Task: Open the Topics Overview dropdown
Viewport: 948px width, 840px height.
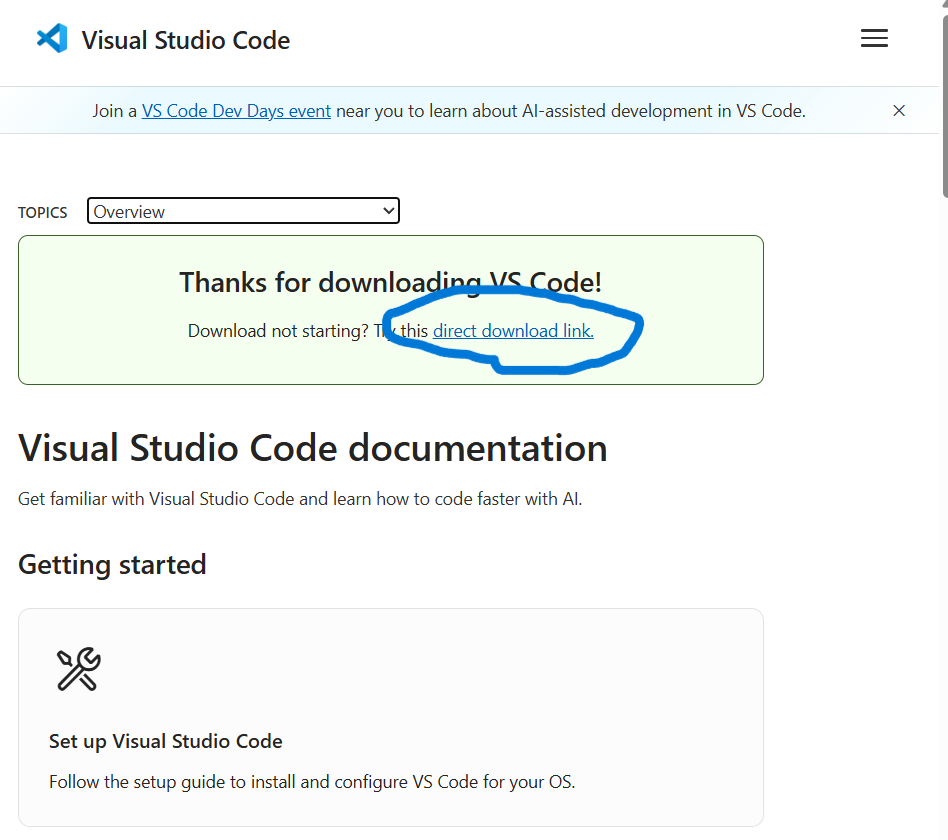Action: point(243,211)
